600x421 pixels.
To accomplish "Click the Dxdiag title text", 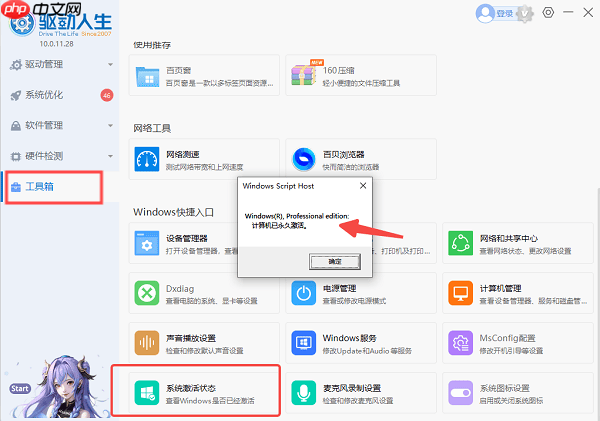I will pos(180,289).
